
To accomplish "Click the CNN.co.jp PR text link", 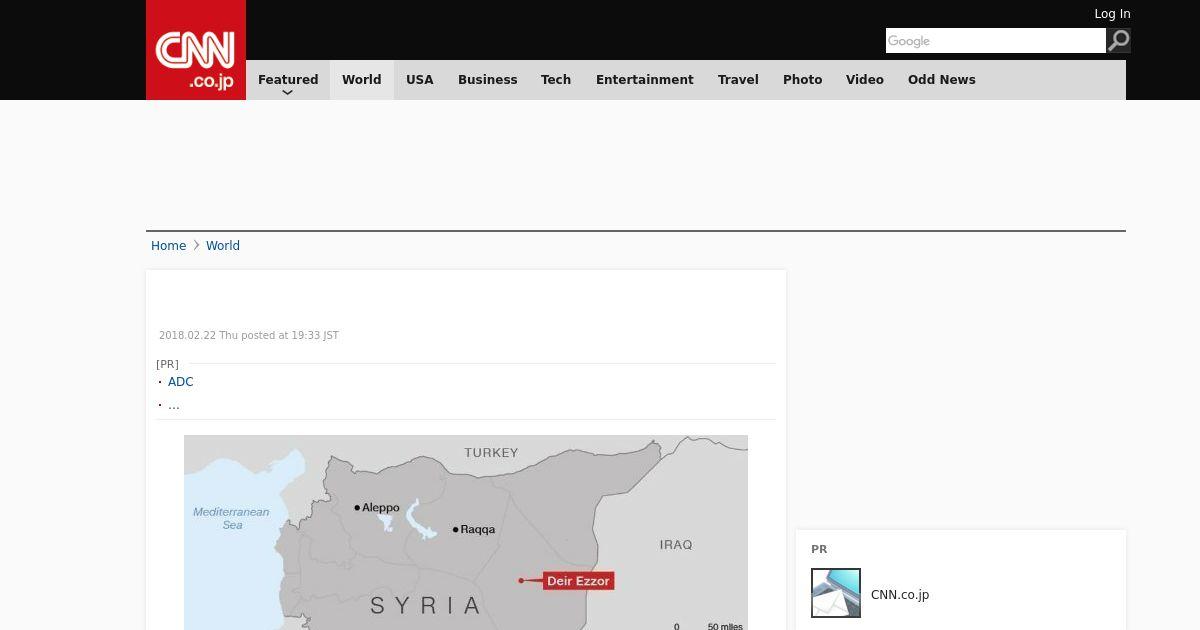I will coord(900,595).
